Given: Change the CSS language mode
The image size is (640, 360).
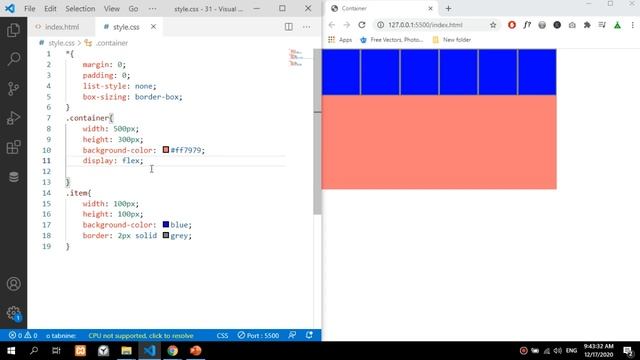Looking at the screenshot, I should coord(222,336).
